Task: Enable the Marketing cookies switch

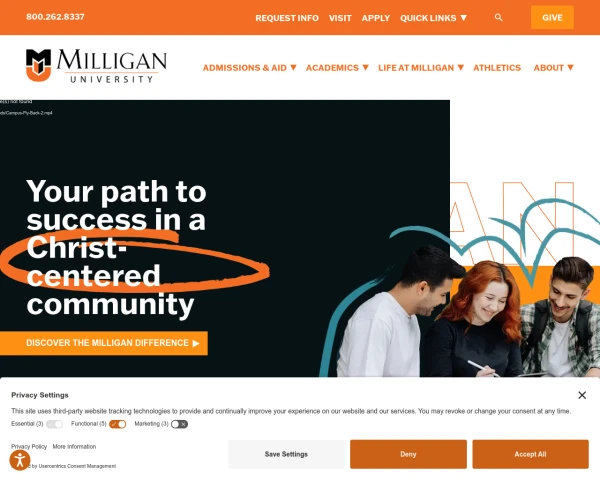Action: tap(179, 424)
